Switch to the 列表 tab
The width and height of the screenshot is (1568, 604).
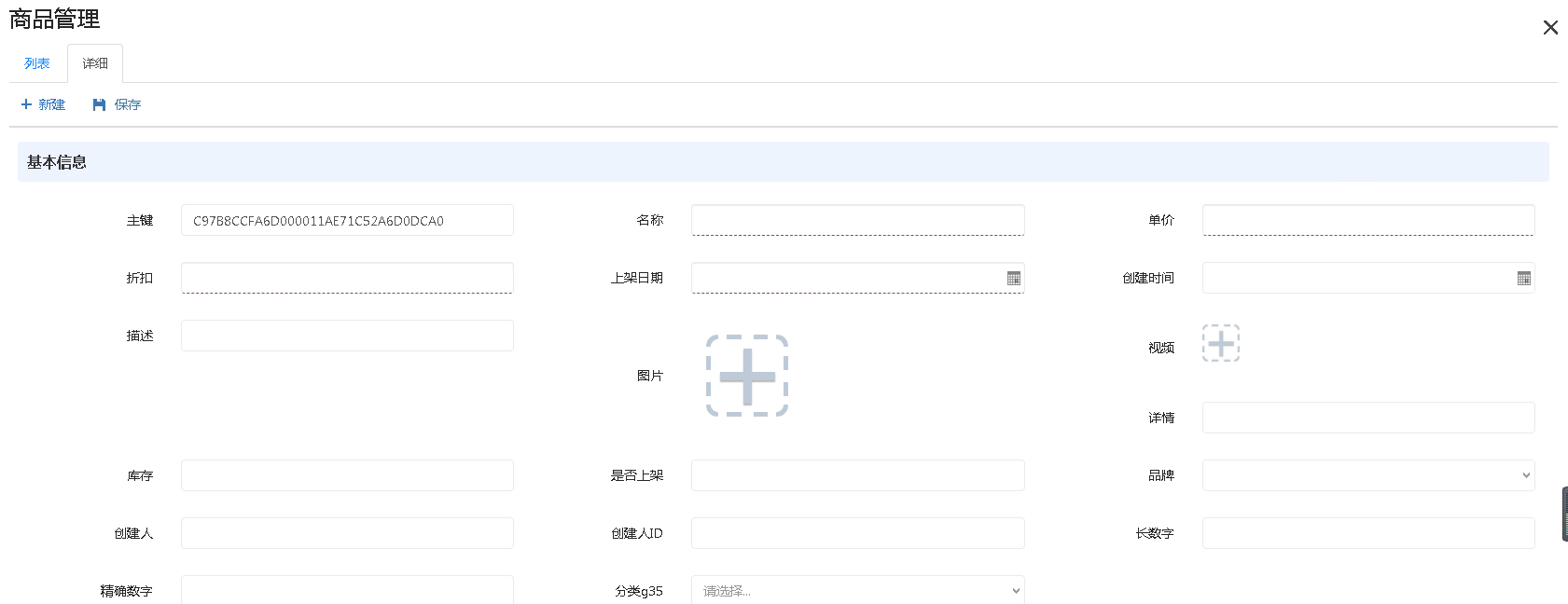[x=37, y=63]
